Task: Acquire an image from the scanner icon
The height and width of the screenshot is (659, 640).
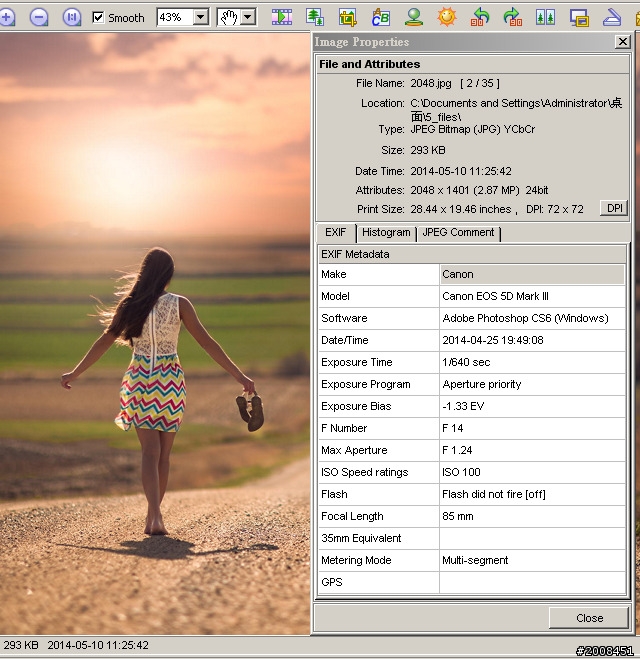Action: pyautogui.click(x=611, y=17)
